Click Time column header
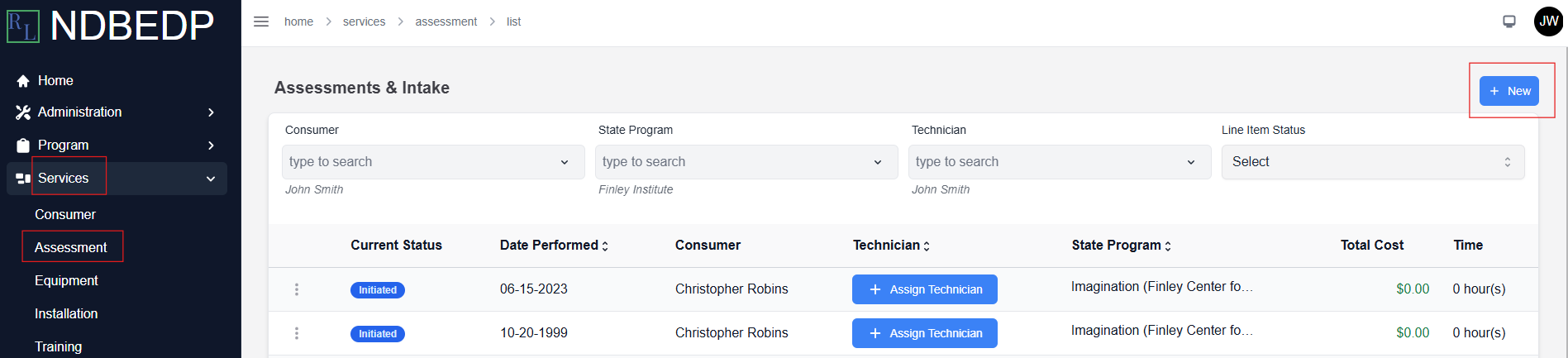The width and height of the screenshot is (1568, 358). tap(1468, 245)
